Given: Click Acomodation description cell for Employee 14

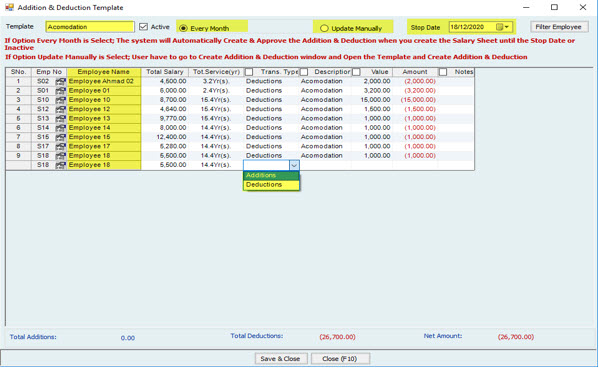Looking at the screenshot, I should (x=325, y=128).
